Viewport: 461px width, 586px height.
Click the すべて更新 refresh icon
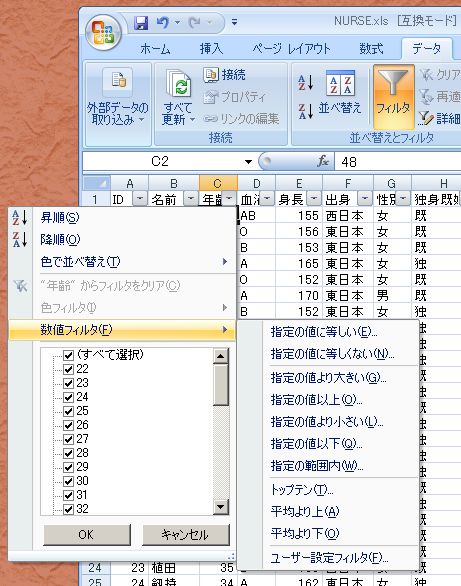pos(178,83)
